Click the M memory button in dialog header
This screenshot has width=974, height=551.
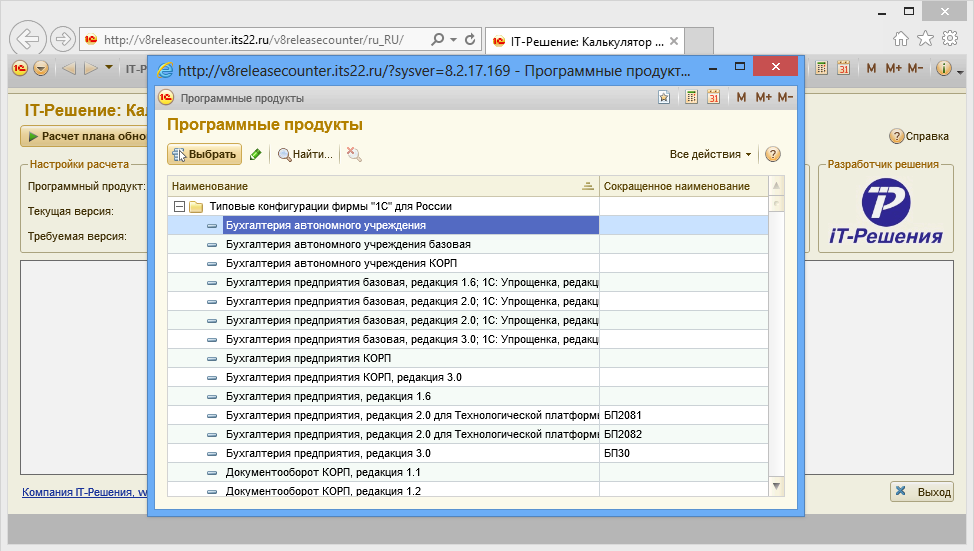(741, 97)
